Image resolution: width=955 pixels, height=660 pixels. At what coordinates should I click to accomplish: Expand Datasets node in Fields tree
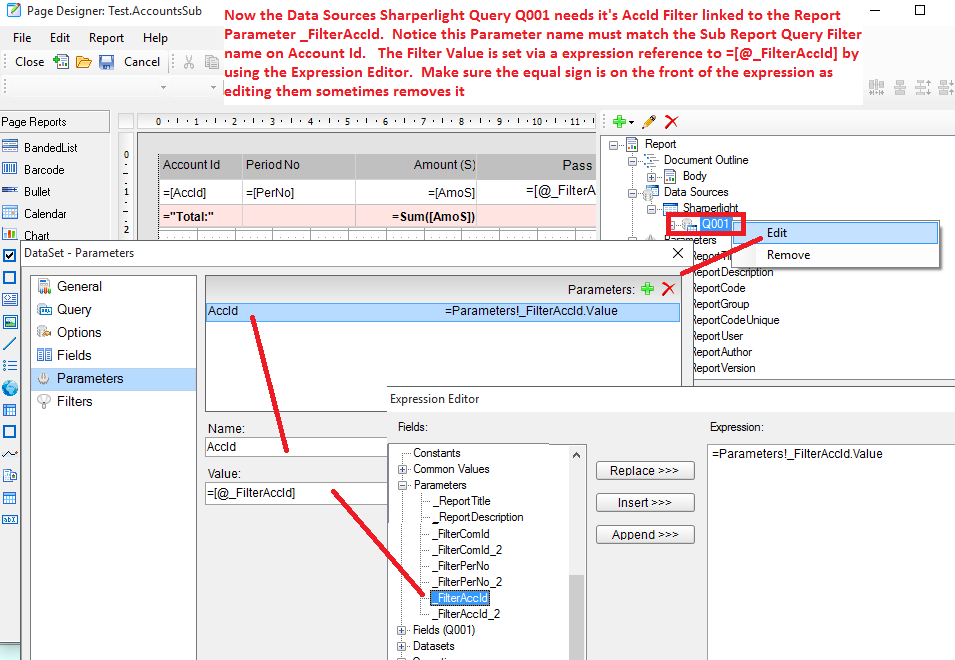pyautogui.click(x=401, y=646)
